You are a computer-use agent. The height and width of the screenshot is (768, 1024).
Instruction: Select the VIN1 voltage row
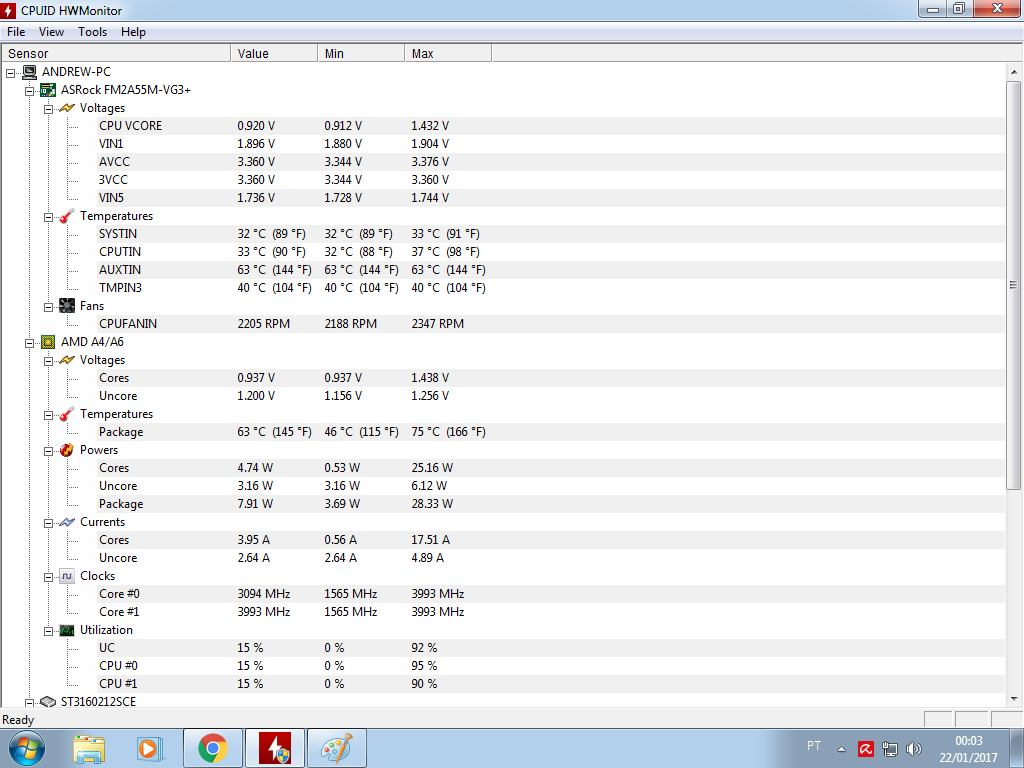coord(551,144)
